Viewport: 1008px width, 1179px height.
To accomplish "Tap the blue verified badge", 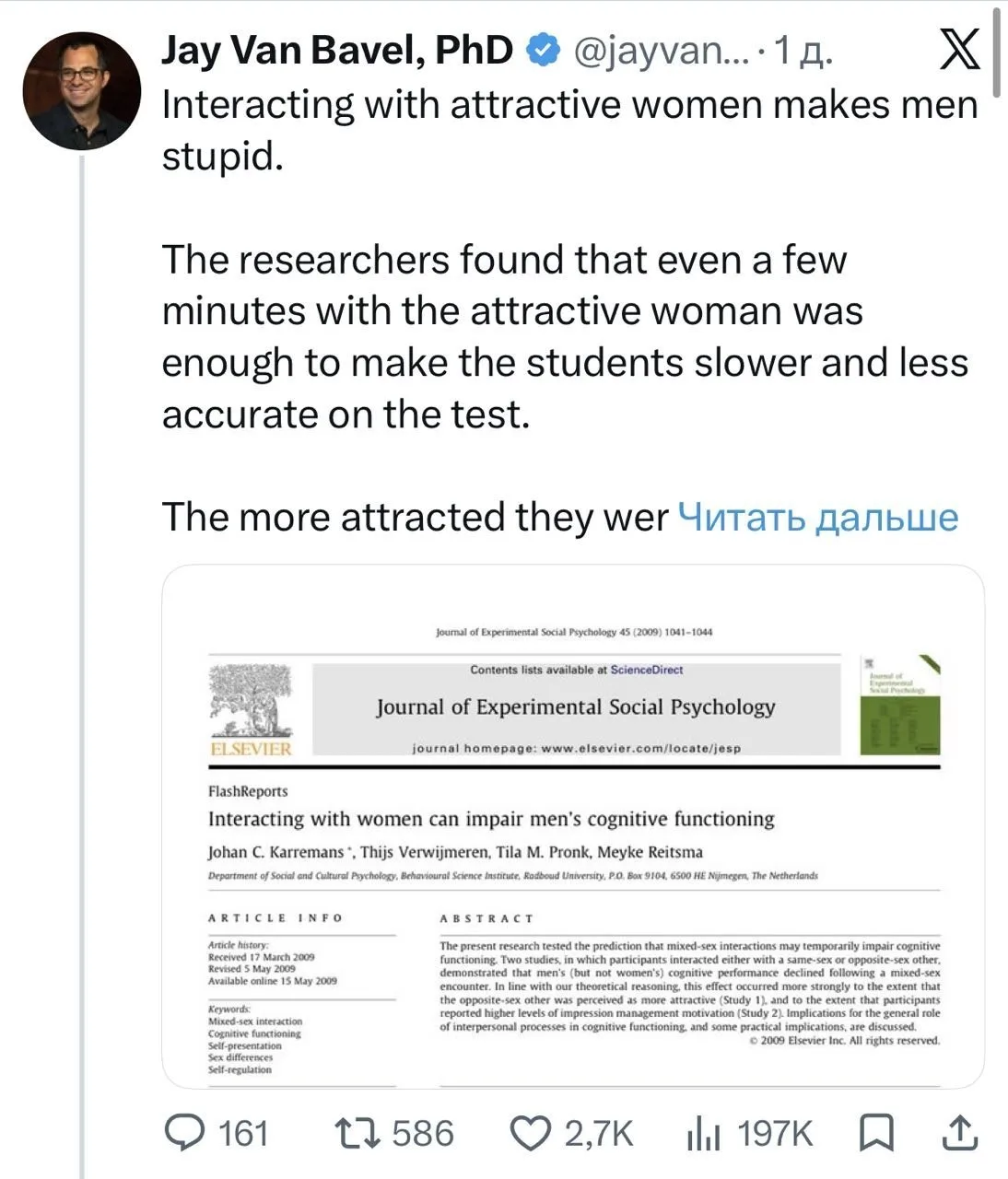I will [x=543, y=51].
